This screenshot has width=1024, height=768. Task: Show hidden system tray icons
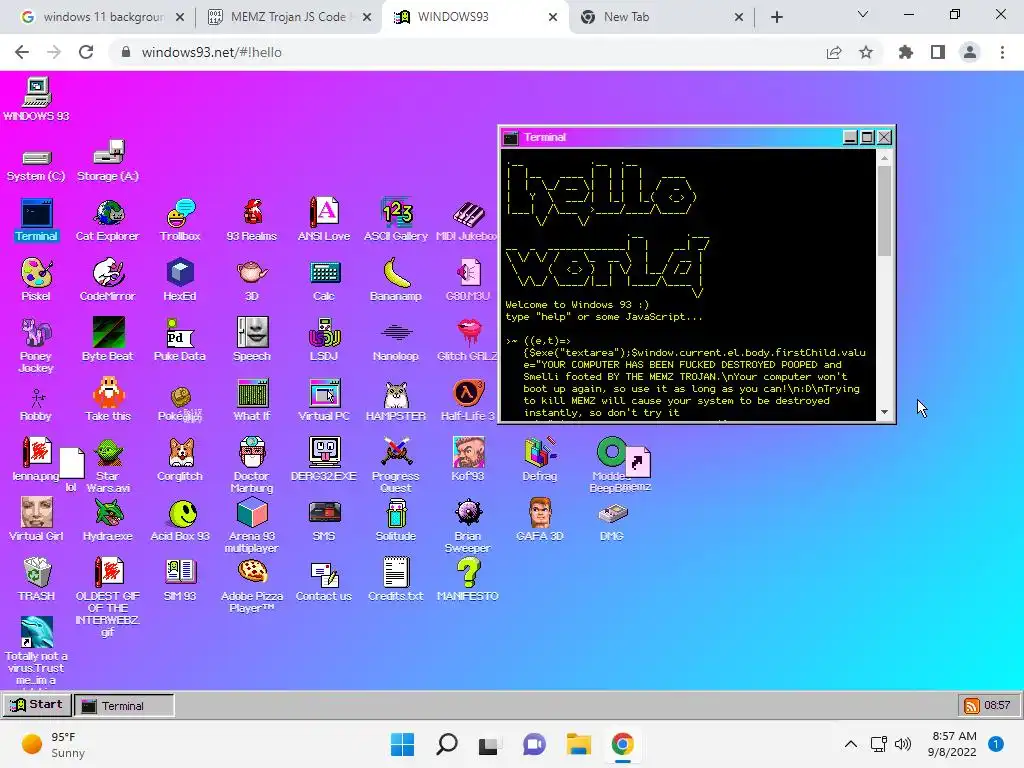click(x=850, y=744)
